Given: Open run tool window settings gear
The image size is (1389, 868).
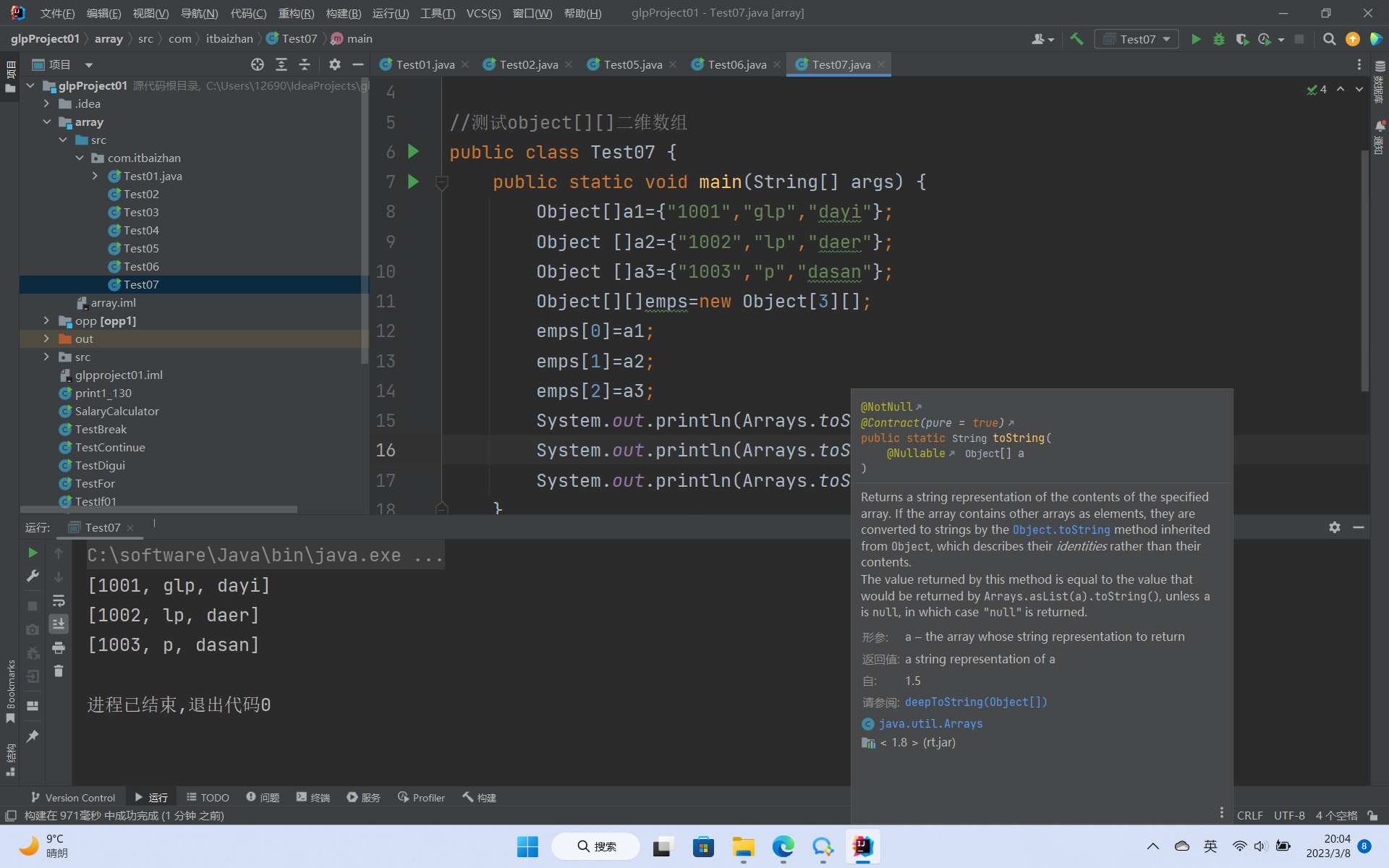Looking at the screenshot, I should tap(1335, 527).
